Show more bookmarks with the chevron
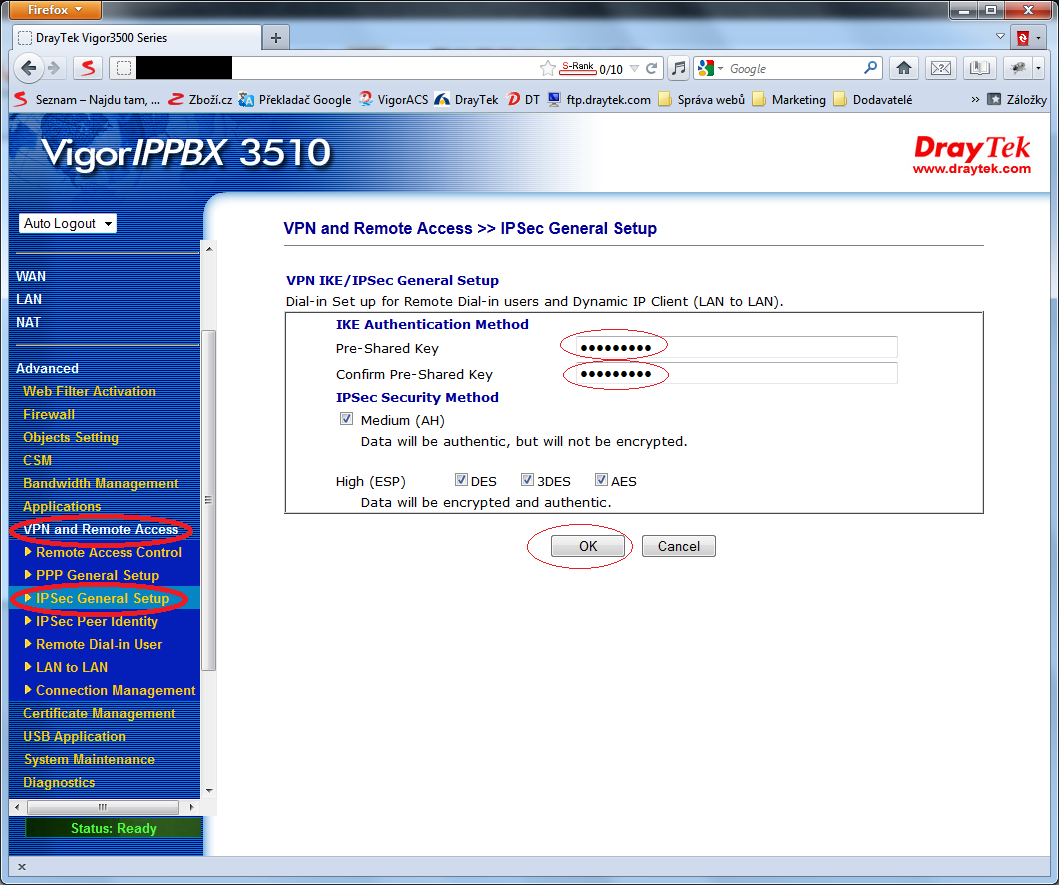1059x885 pixels. [x=975, y=99]
